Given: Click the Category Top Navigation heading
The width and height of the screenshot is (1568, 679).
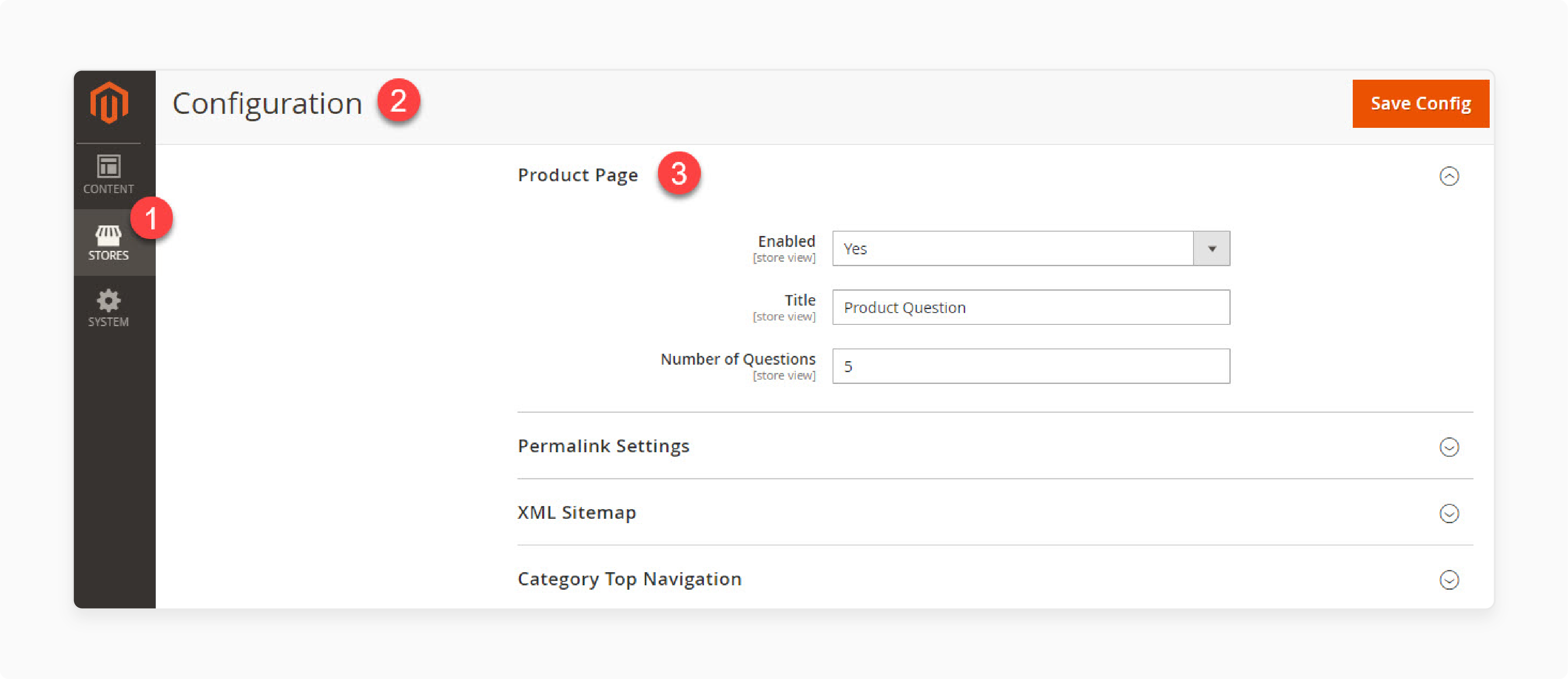Looking at the screenshot, I should (630, 579).
